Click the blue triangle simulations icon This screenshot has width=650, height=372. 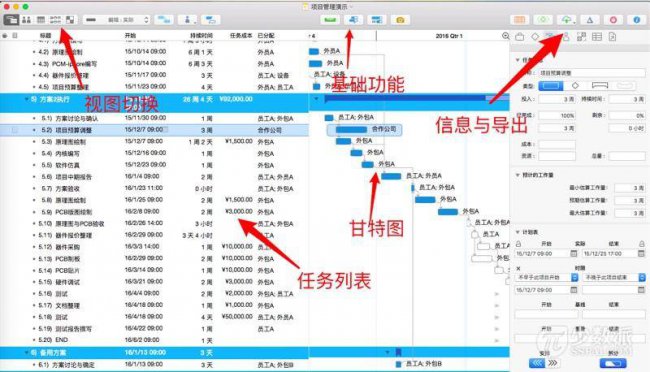tap(589, 19)
